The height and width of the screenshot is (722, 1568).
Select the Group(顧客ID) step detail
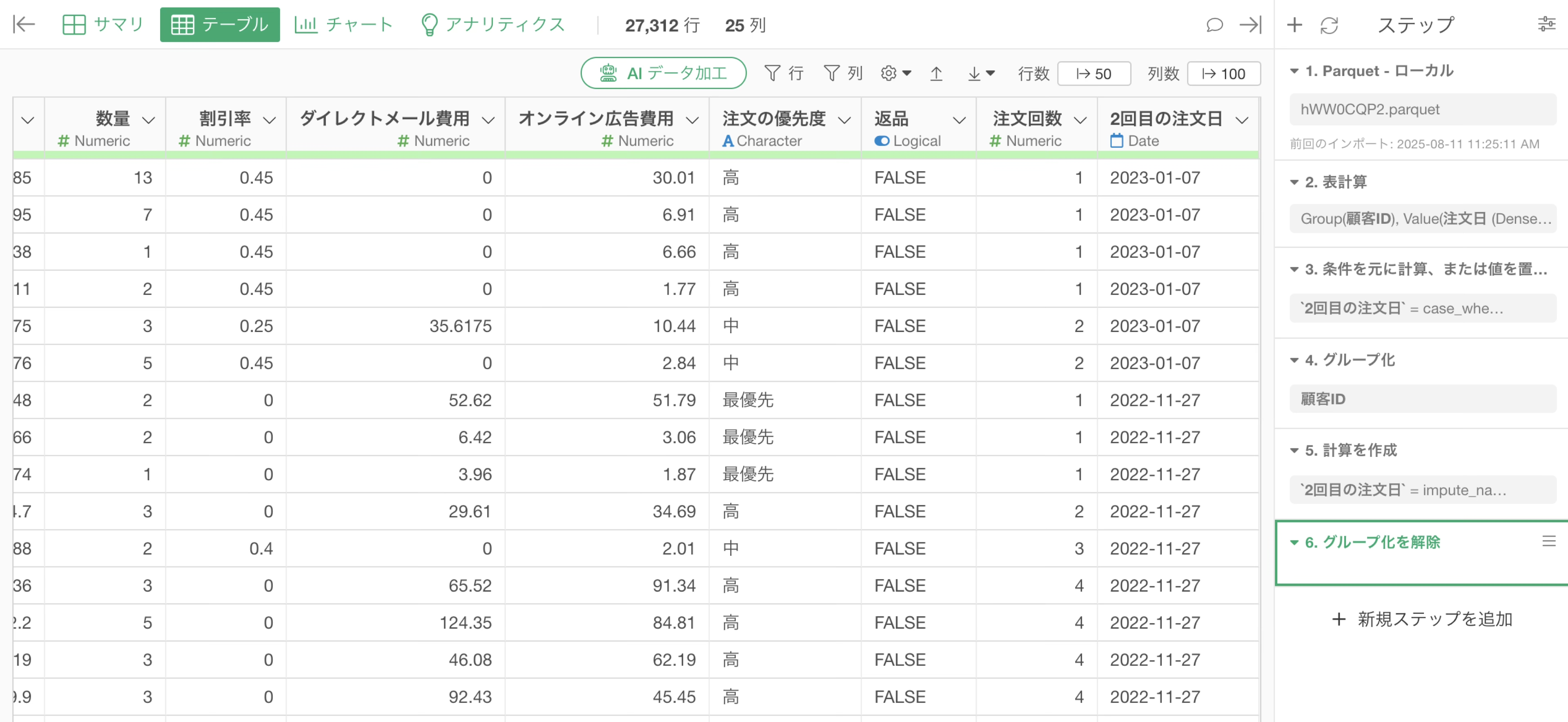pos(1423,218)
